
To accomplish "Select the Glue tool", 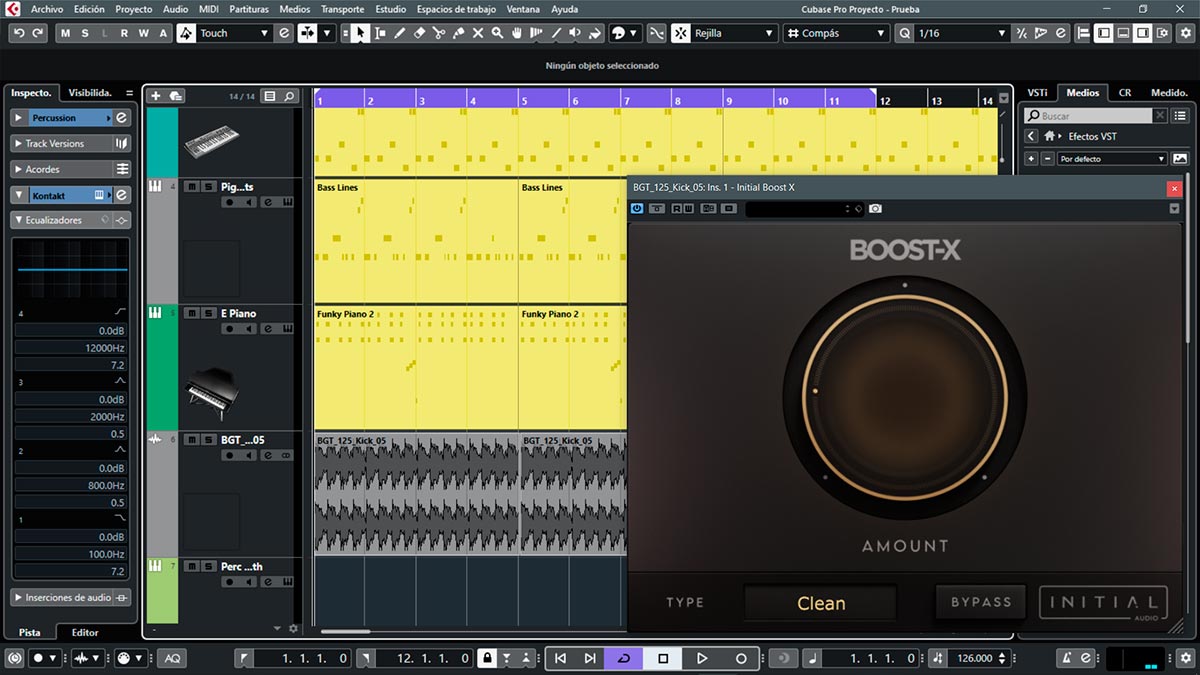I will point(459,33).
